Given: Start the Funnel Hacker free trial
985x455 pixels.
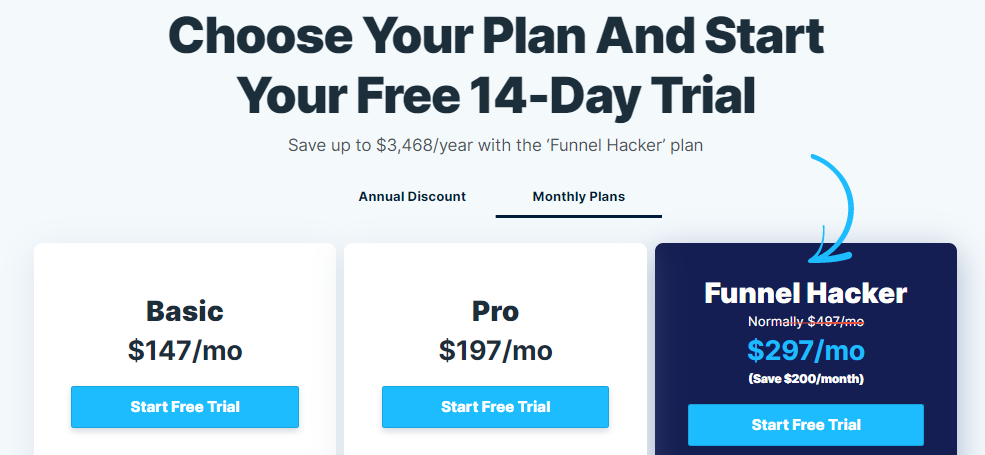Looking at the screenshot, I should coord(806,425).
